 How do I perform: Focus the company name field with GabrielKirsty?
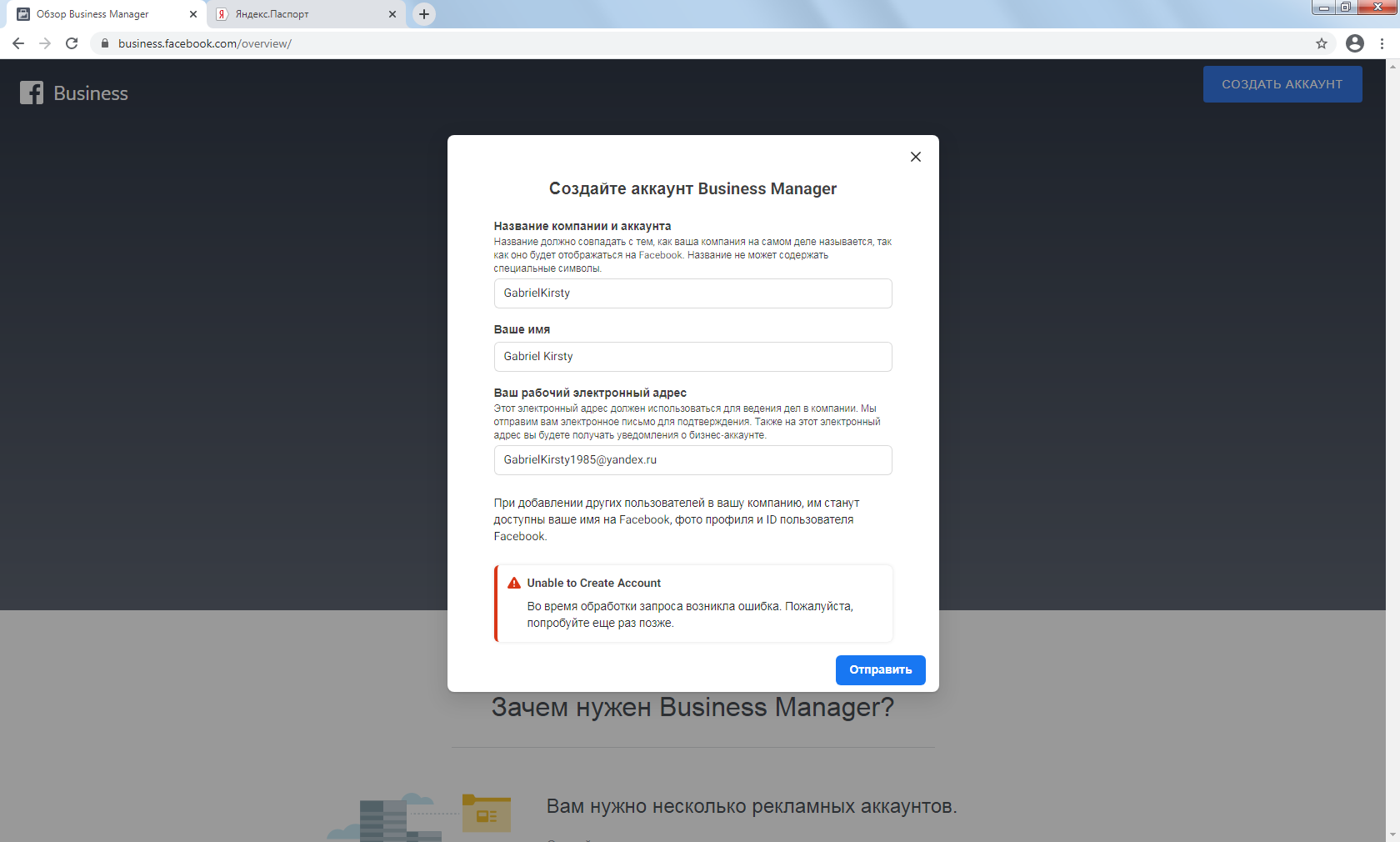click(x=692, y=293)
